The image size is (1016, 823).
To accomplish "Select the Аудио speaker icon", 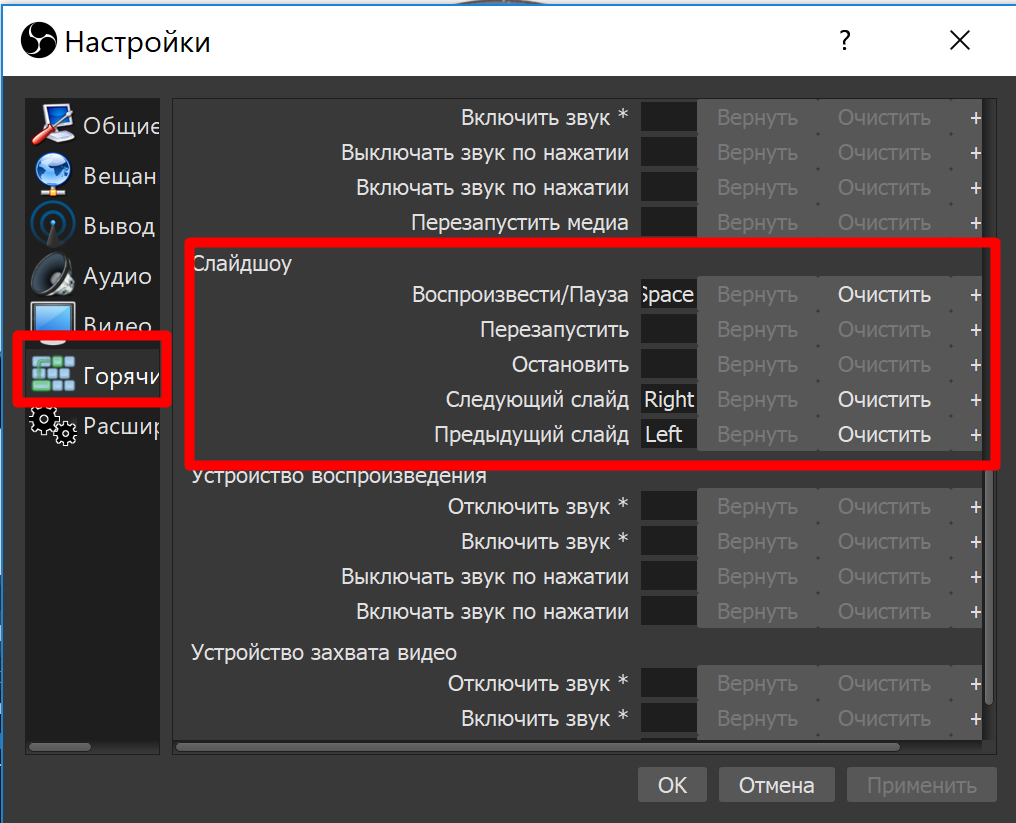I will pos(54,275).
